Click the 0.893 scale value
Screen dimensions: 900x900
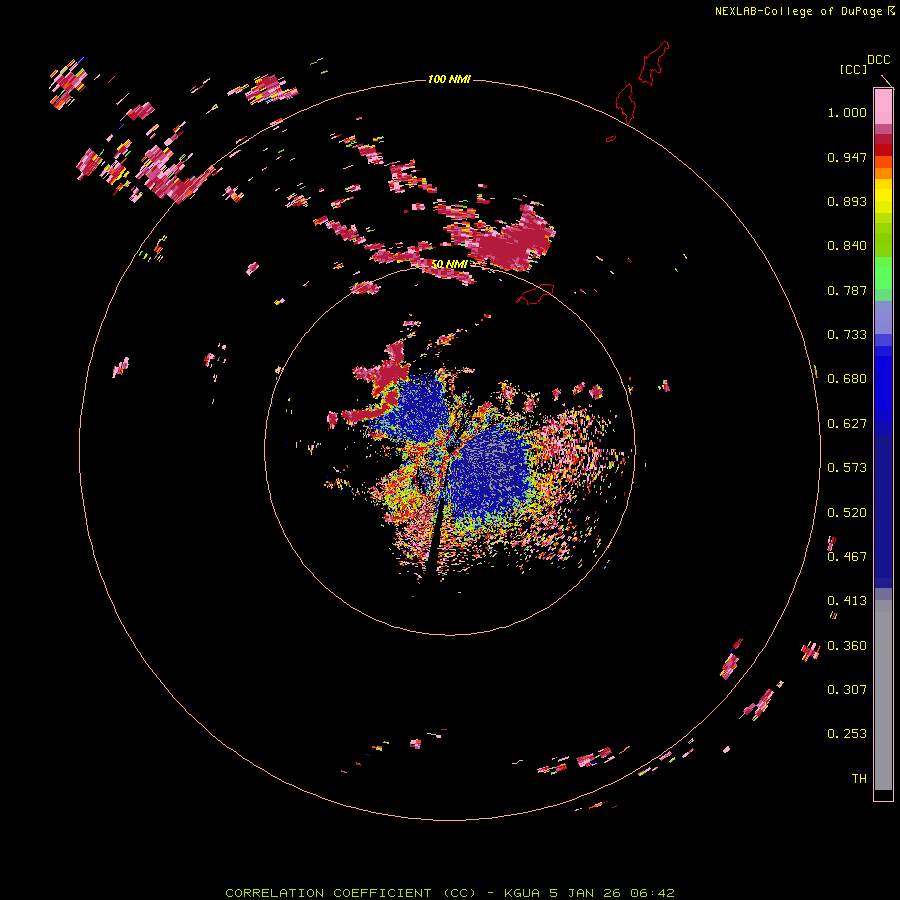(x=847, y=201)
